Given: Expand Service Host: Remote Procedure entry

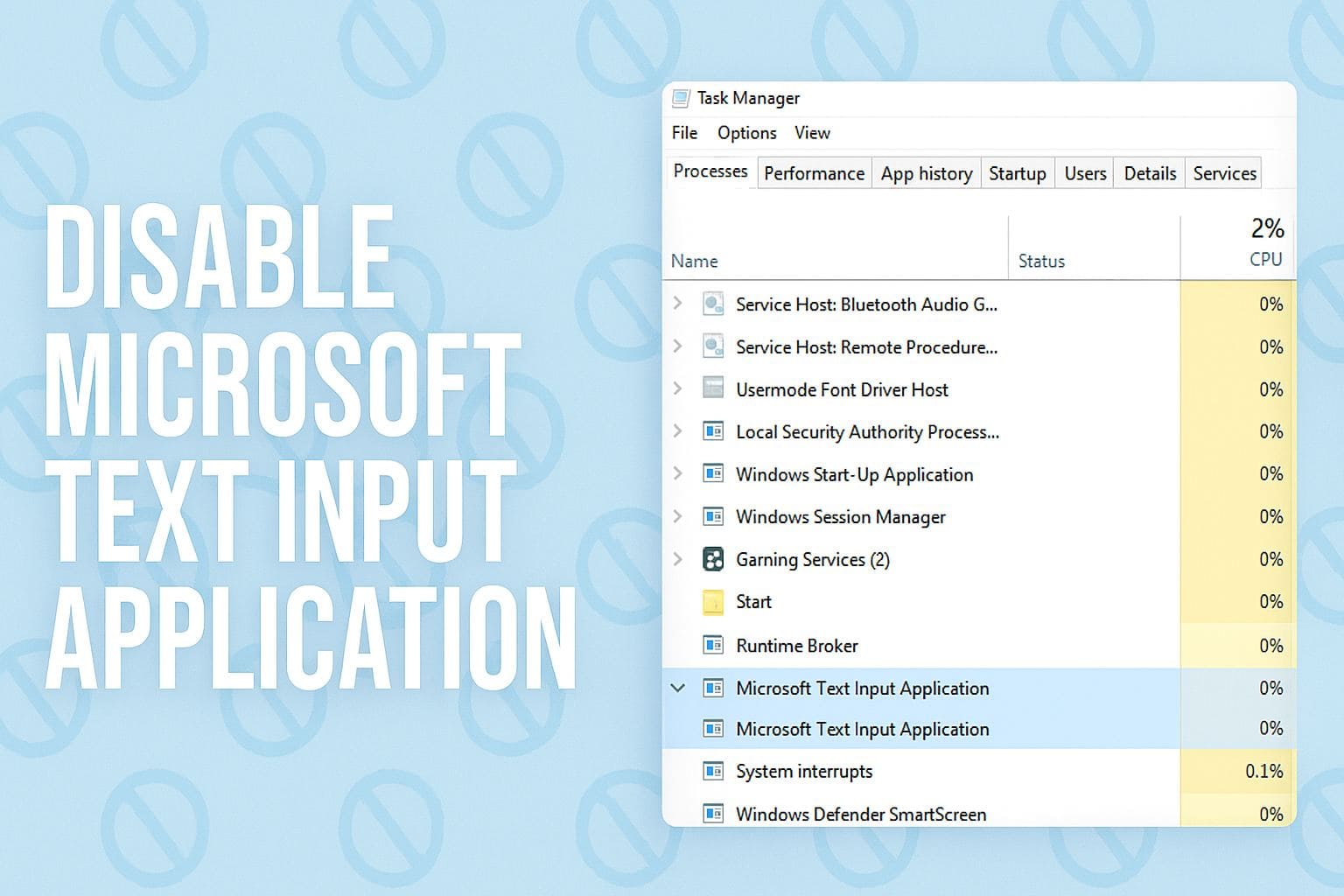Looking at the screenshot, I should [x=678, y=346].
